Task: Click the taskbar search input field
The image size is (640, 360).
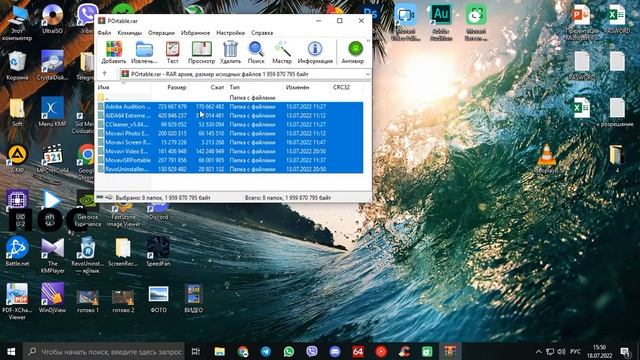Action: coord(104,351)
